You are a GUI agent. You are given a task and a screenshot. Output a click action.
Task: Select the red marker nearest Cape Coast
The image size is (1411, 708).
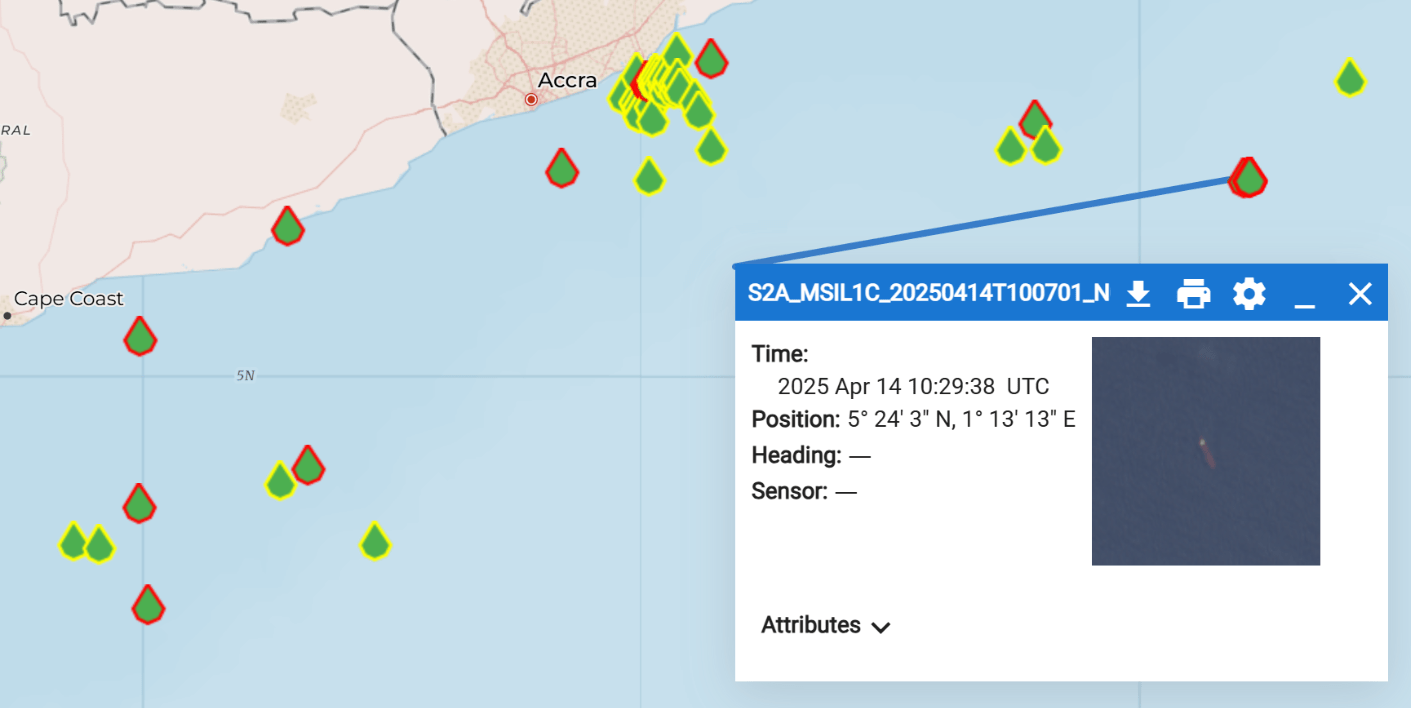click(140, 335)
